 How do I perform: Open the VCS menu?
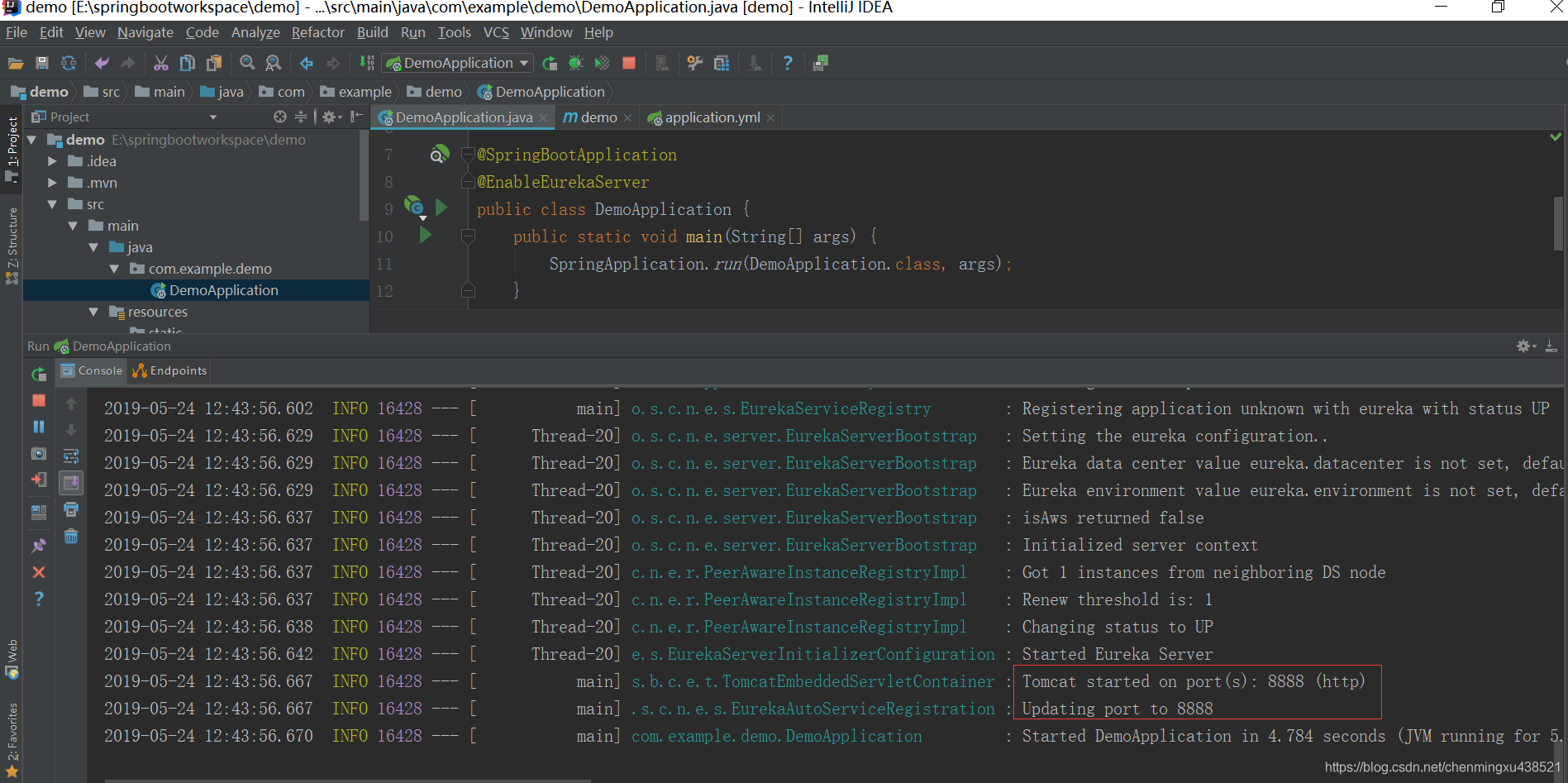click(x=496, y=32)
